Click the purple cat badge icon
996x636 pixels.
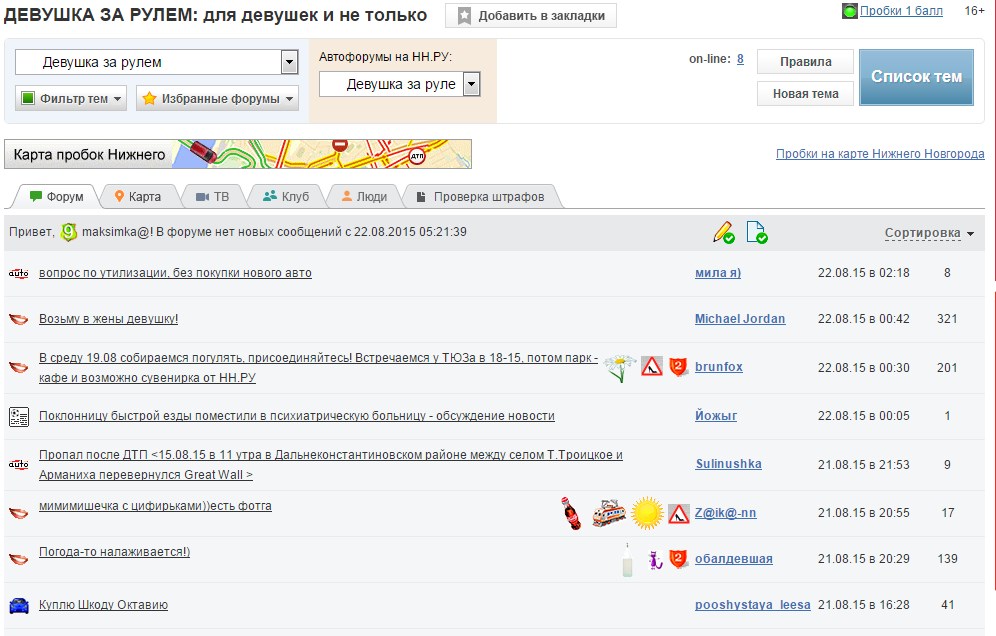[x=655, y=560]
